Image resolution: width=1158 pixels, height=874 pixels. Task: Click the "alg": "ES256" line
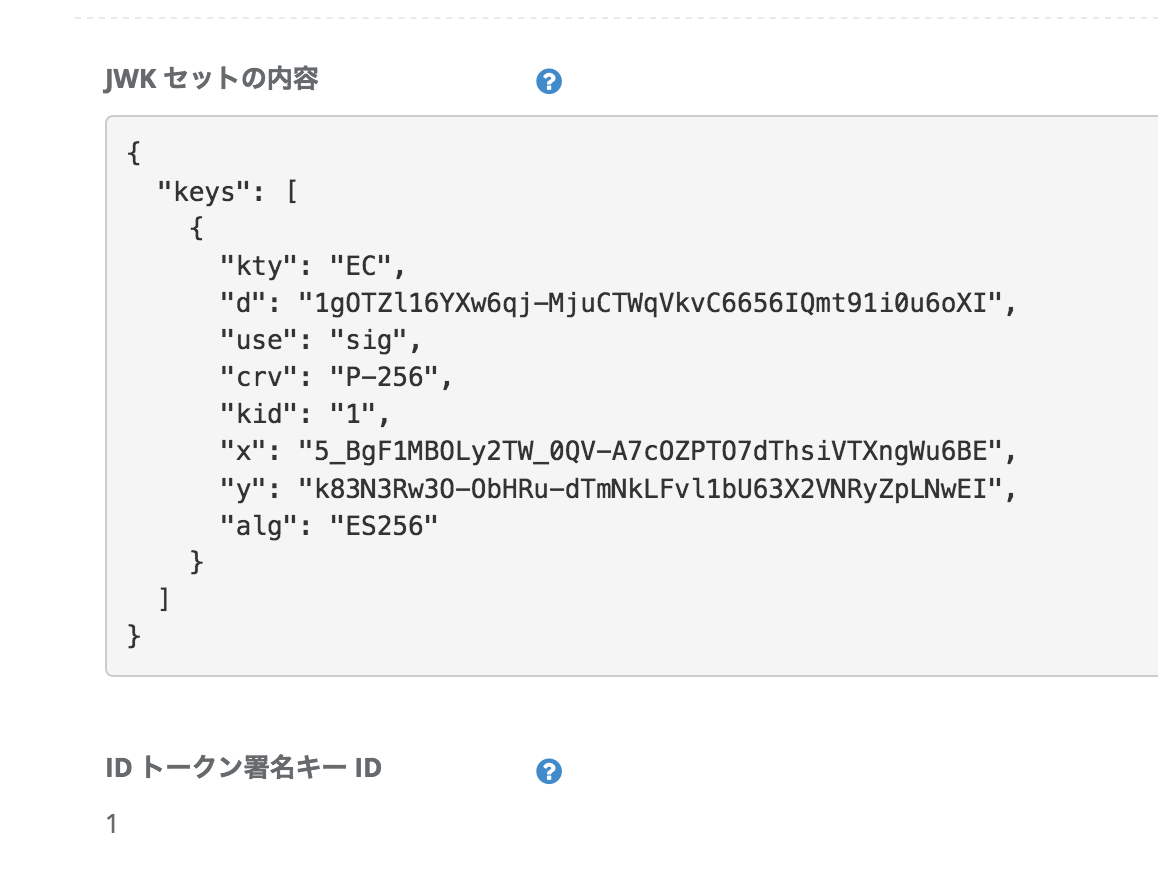coord(329,526)
